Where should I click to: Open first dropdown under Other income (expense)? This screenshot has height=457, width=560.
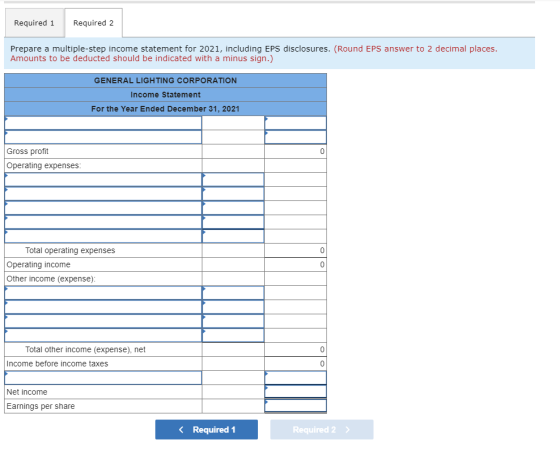tap(103, 293)
